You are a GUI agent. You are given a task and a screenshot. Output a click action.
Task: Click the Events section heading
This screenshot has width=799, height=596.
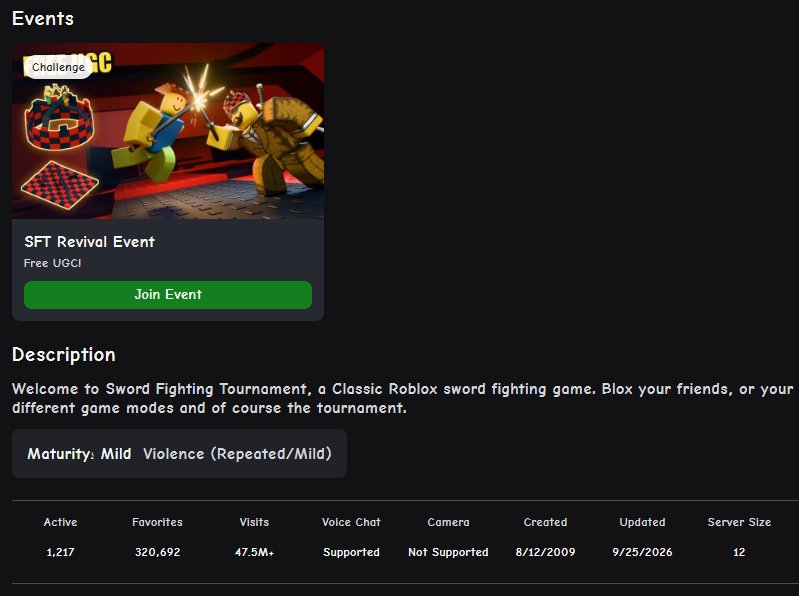click(43, 19)
